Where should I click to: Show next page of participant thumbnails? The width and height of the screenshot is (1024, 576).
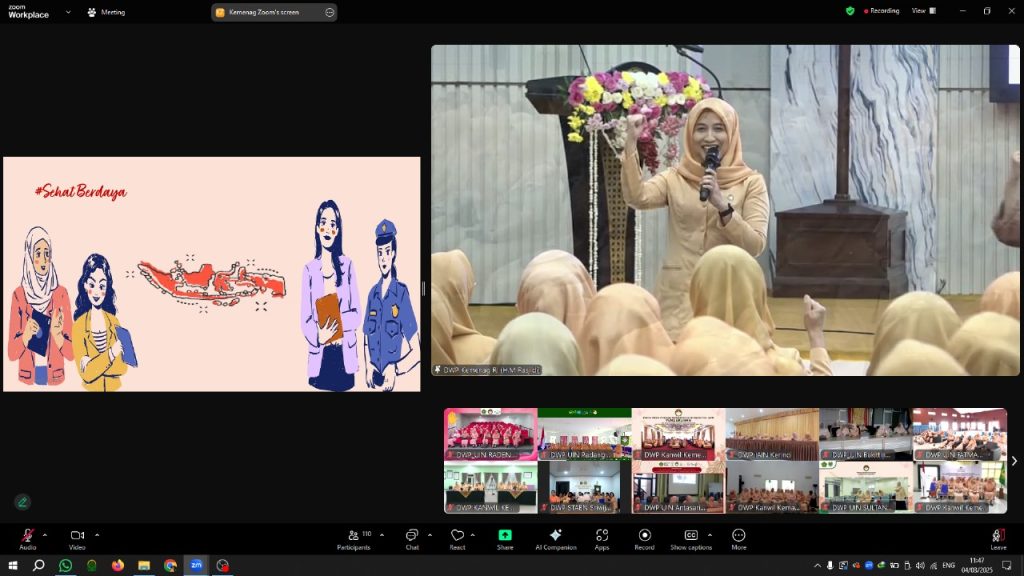(1014, 461)
